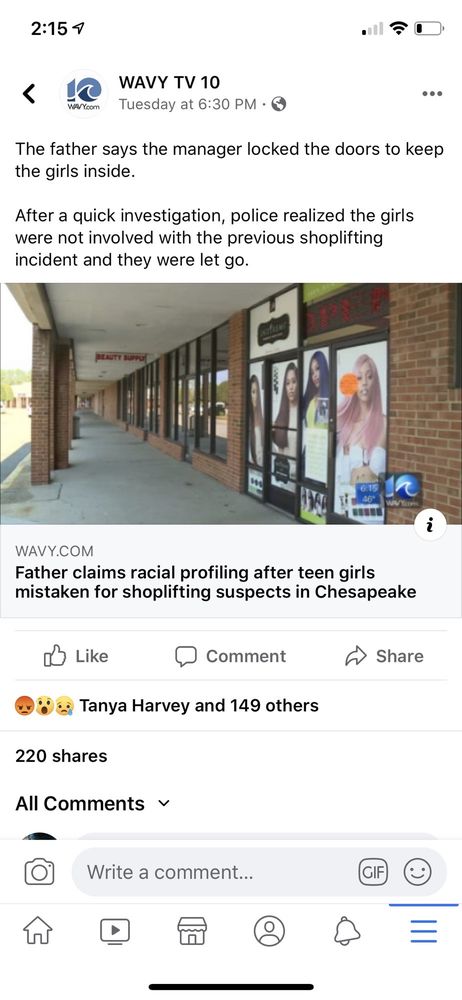The image size is (462, 1000).
Task: Share the shoplifting article post
Action: pyautogui.click(x=384, y=656)
